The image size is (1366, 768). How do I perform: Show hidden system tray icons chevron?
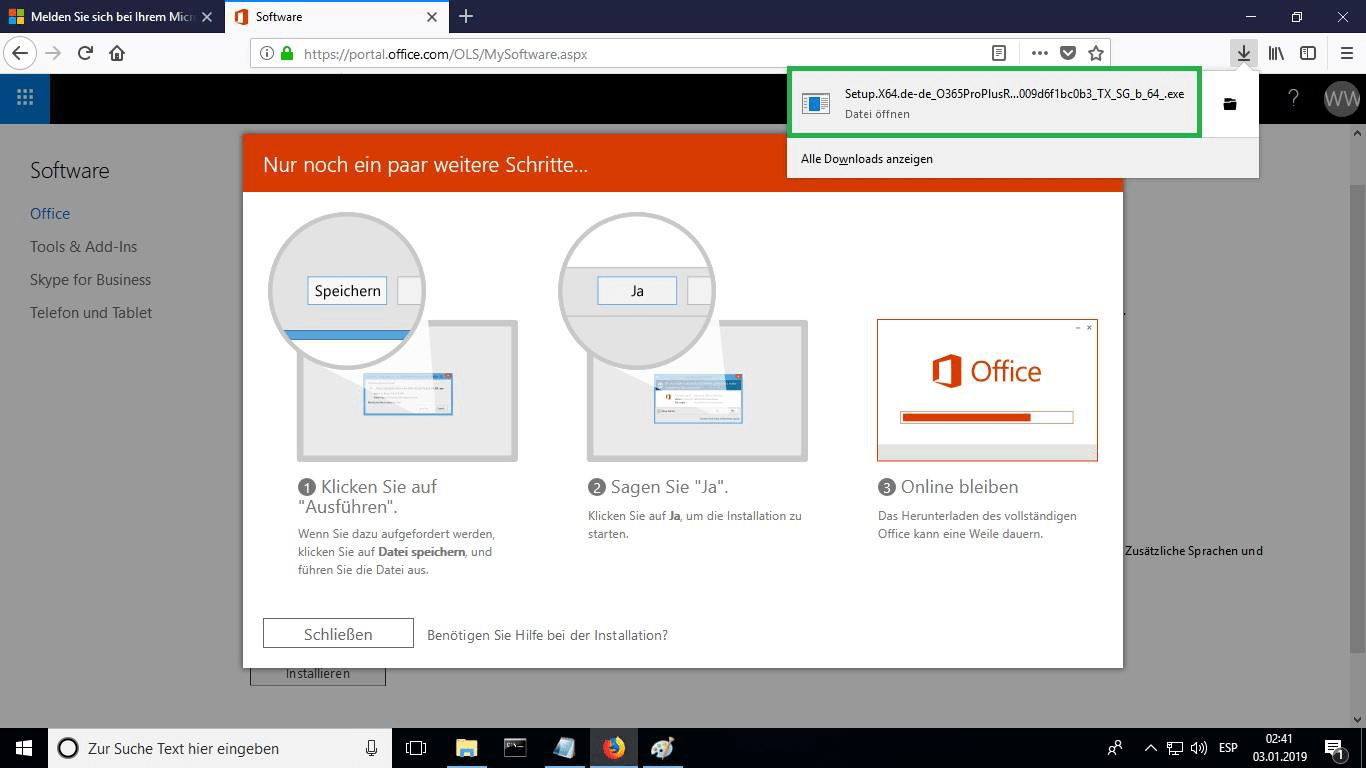(1150, 748)
